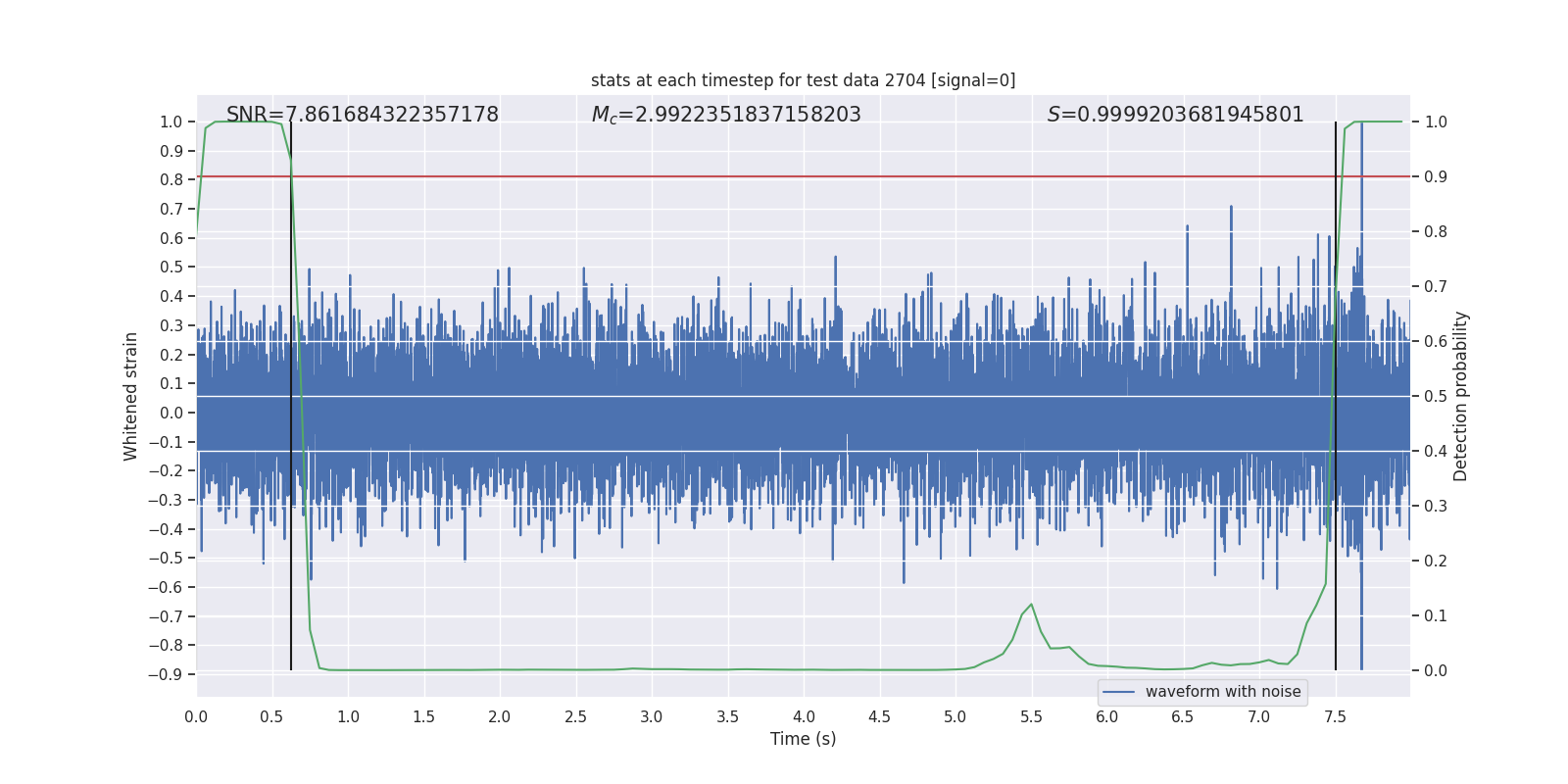The width and height of the screenshot is (1568, 784).
Task: Click the left axis tick label 0.5
Action: click(171, 267)
